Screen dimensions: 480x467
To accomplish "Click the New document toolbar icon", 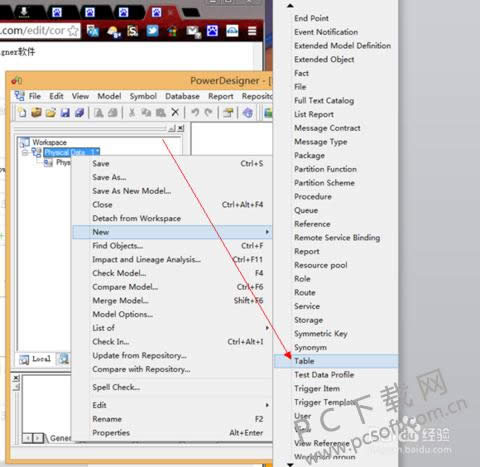I will pyautogui.click(x=22, y=113).
